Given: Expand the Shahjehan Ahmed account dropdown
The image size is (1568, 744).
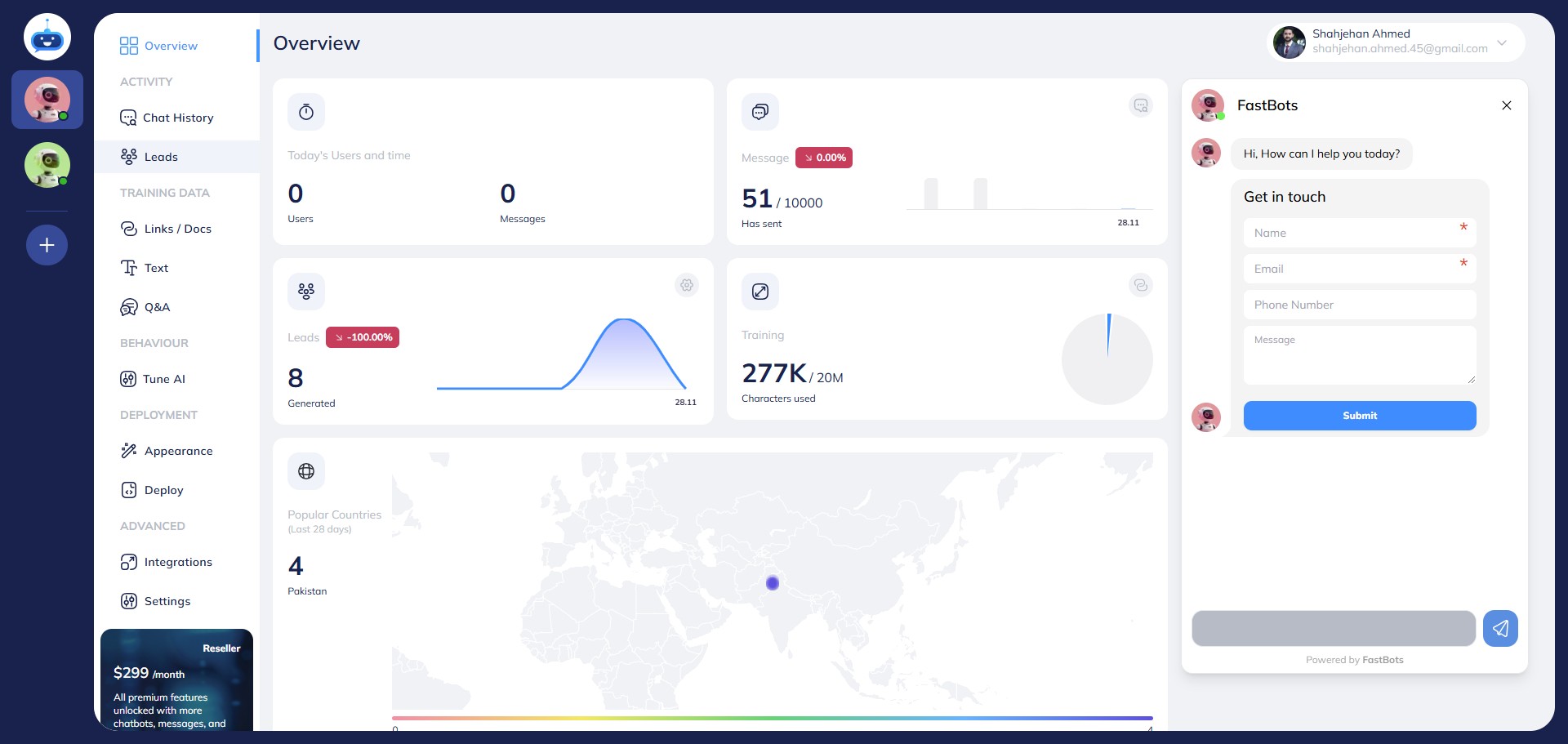Looking at the screenshot, I should coord(1501,42).
